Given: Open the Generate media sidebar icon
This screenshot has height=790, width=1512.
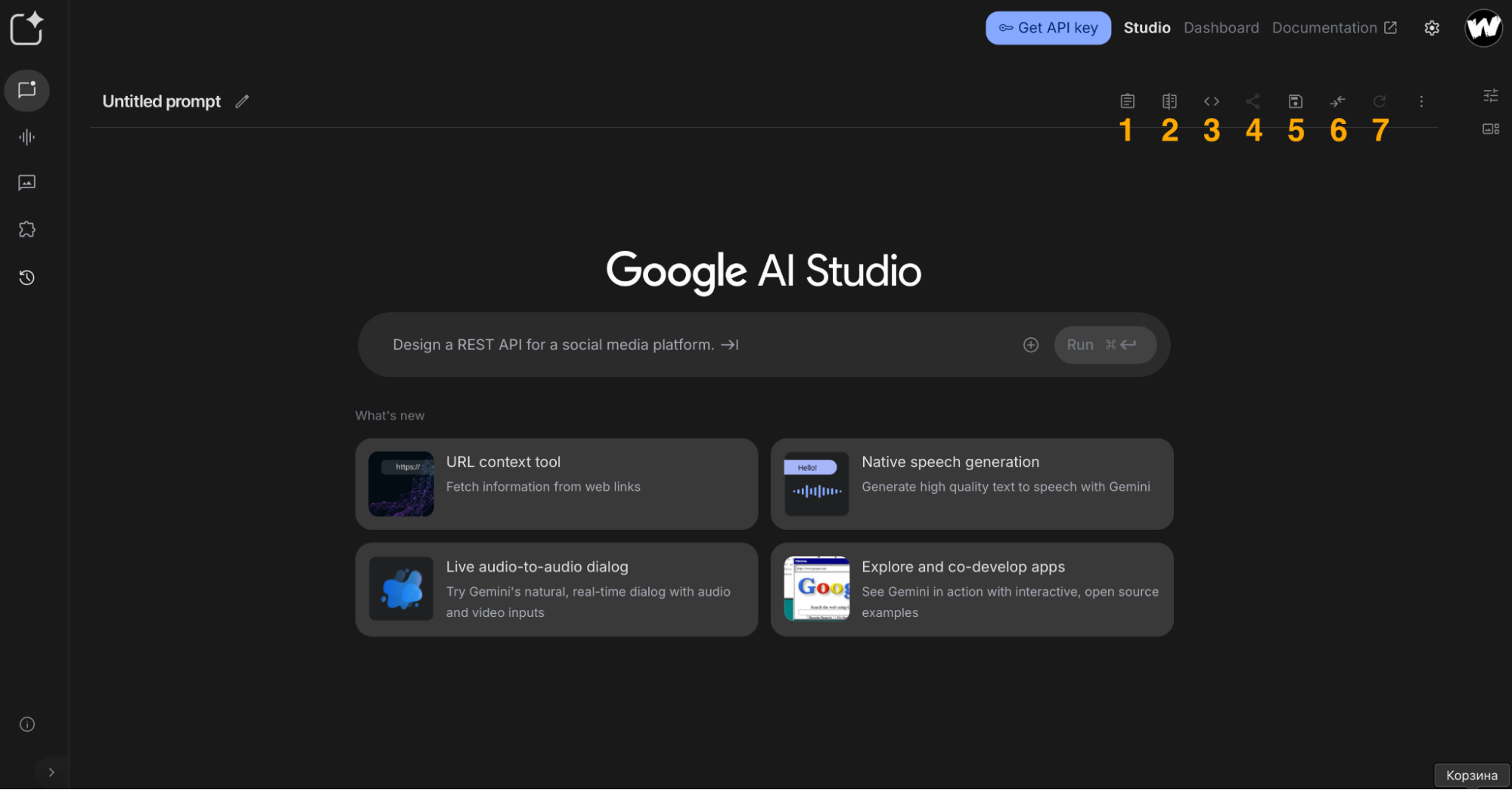Looking at the screenshot, I should click(27, 183).
